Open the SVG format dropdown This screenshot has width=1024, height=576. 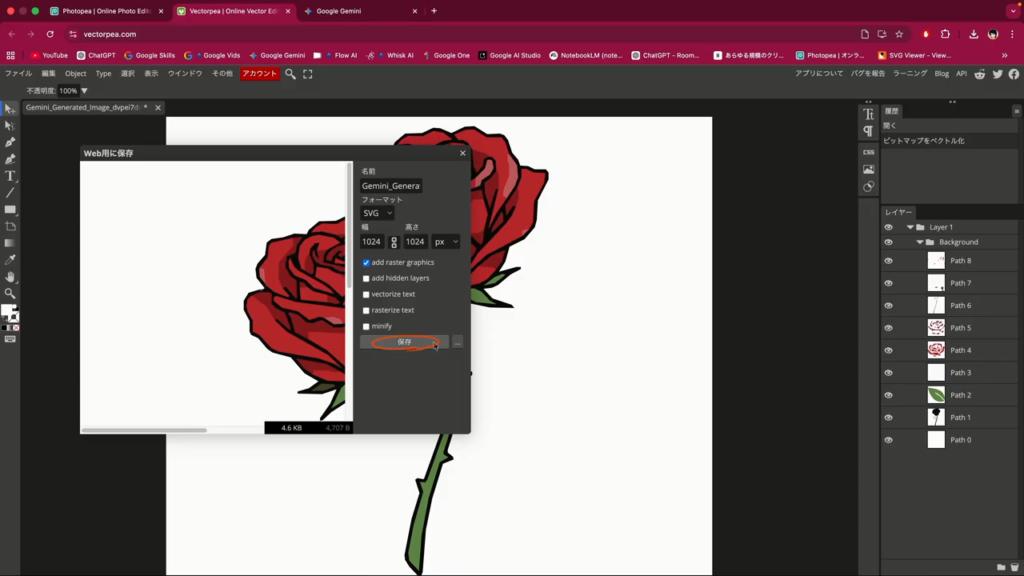[x=377, y=213]
